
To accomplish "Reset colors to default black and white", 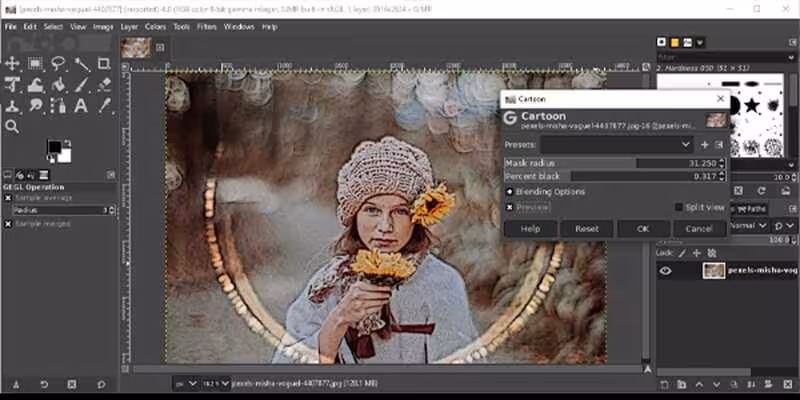I will point(51,159).
